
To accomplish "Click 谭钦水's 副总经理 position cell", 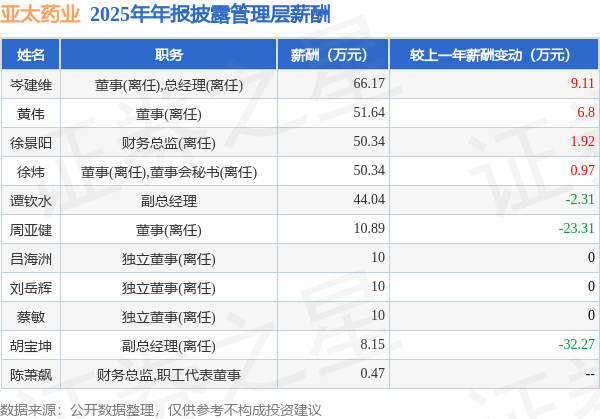I will (x=169, y=201).
